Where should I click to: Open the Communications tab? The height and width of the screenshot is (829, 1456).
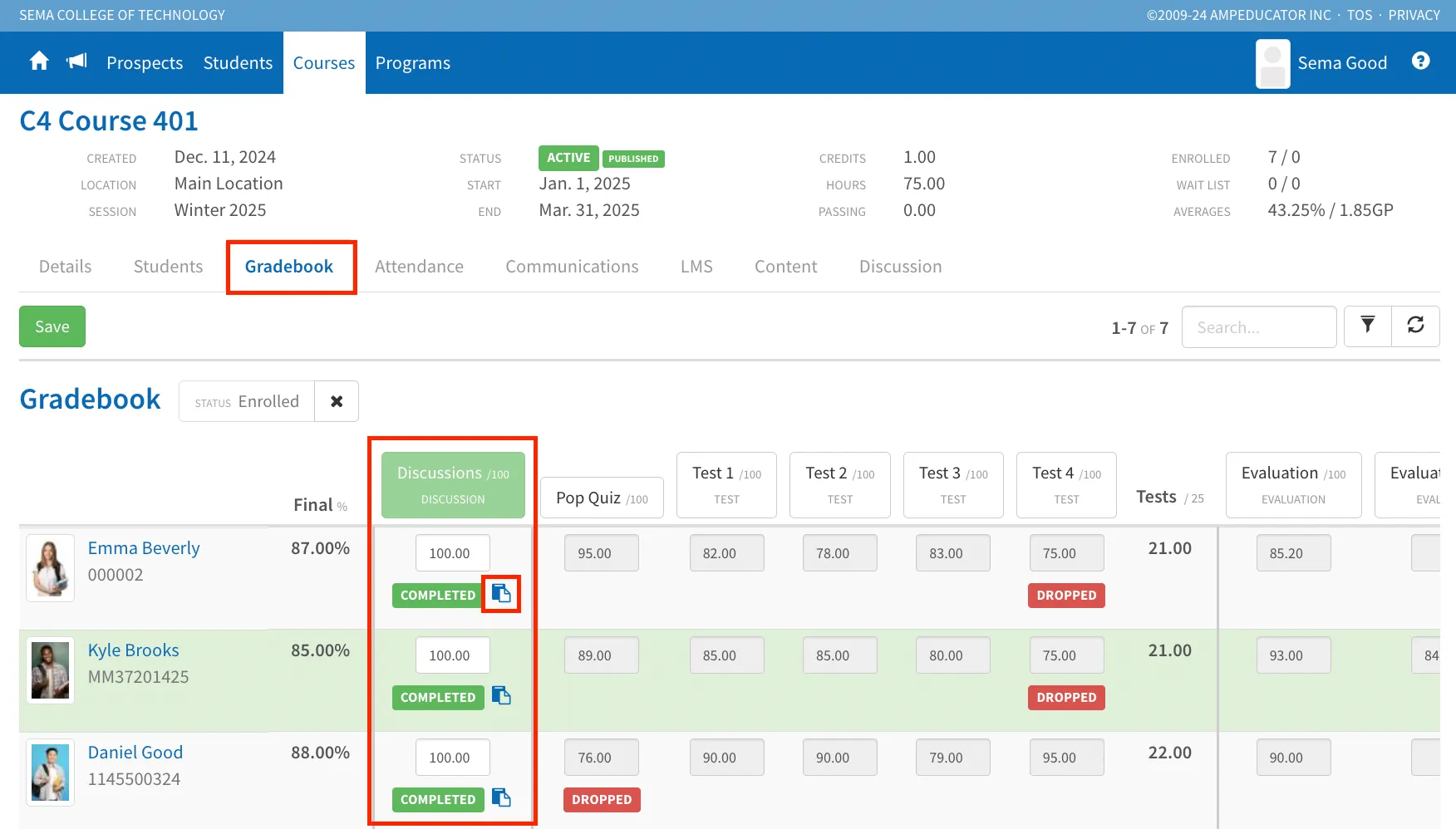tap(572, 267)
